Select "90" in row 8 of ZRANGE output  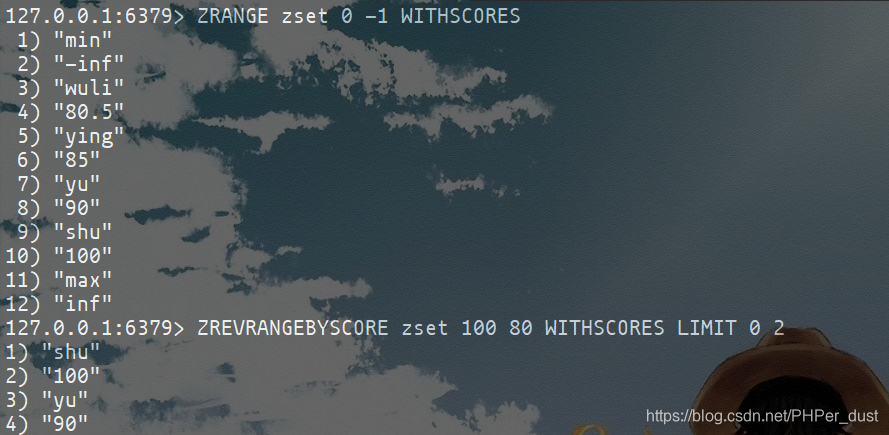77,208
